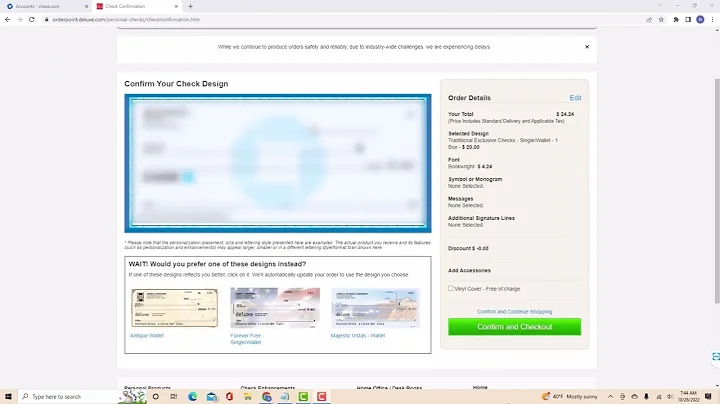Viewport: 720px width, 404px height.
Task: Choose the Forever Free check thumbnail
Action: [x=275, y=308]
